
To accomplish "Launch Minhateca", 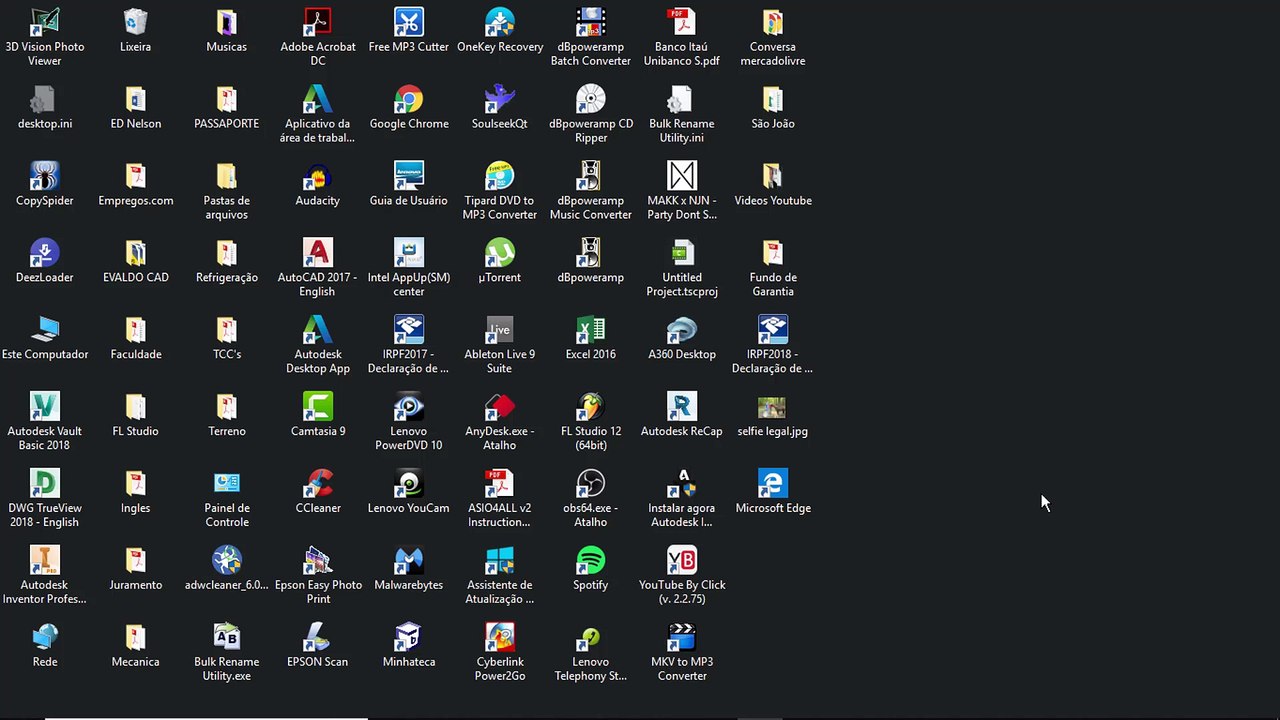I will (x=409, y=639).
